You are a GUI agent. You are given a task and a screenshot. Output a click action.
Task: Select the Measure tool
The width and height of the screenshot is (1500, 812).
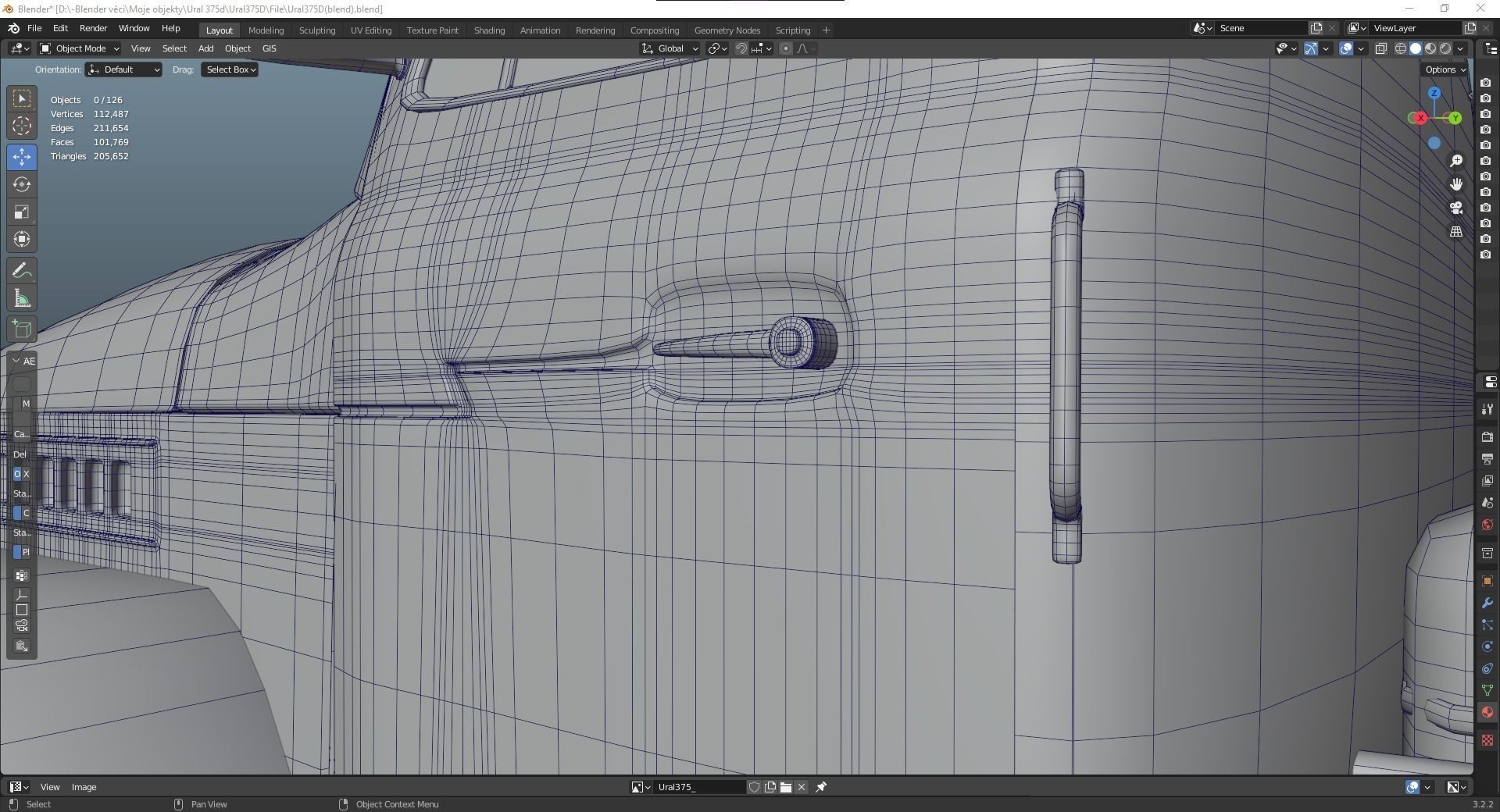(x=22, y=298)
